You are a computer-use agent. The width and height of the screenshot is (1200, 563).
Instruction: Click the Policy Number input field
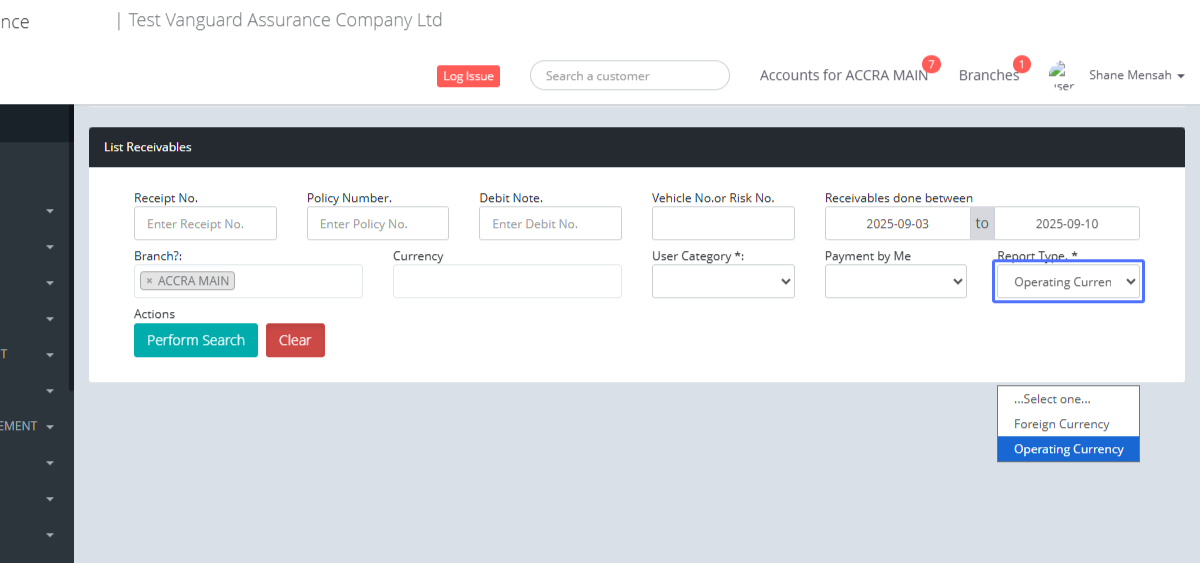377,224
